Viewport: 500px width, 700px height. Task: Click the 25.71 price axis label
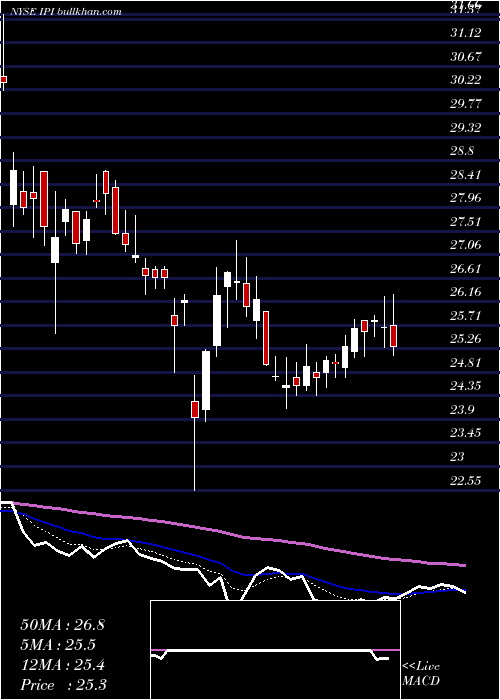466,316
